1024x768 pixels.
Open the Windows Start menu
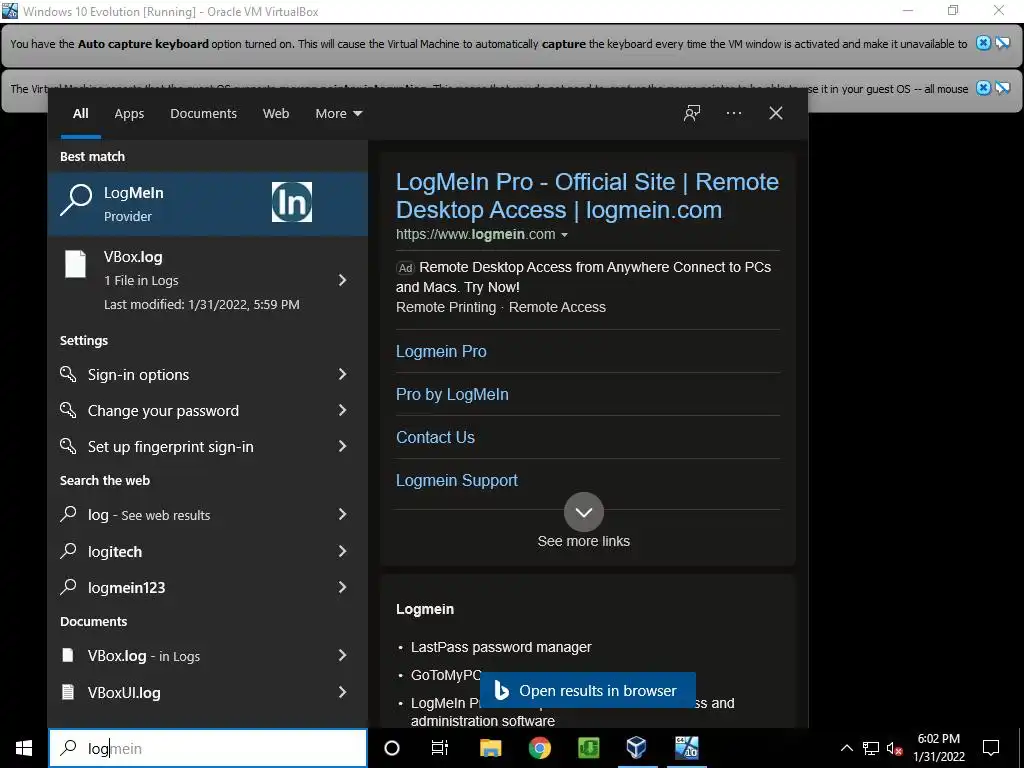[x=24, y=748]
